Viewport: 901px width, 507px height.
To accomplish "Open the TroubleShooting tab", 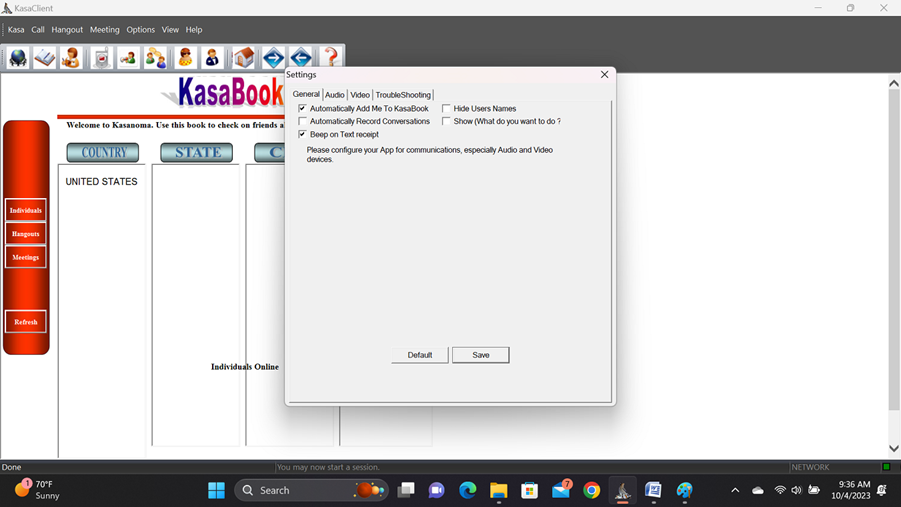I will click(403, 95).
